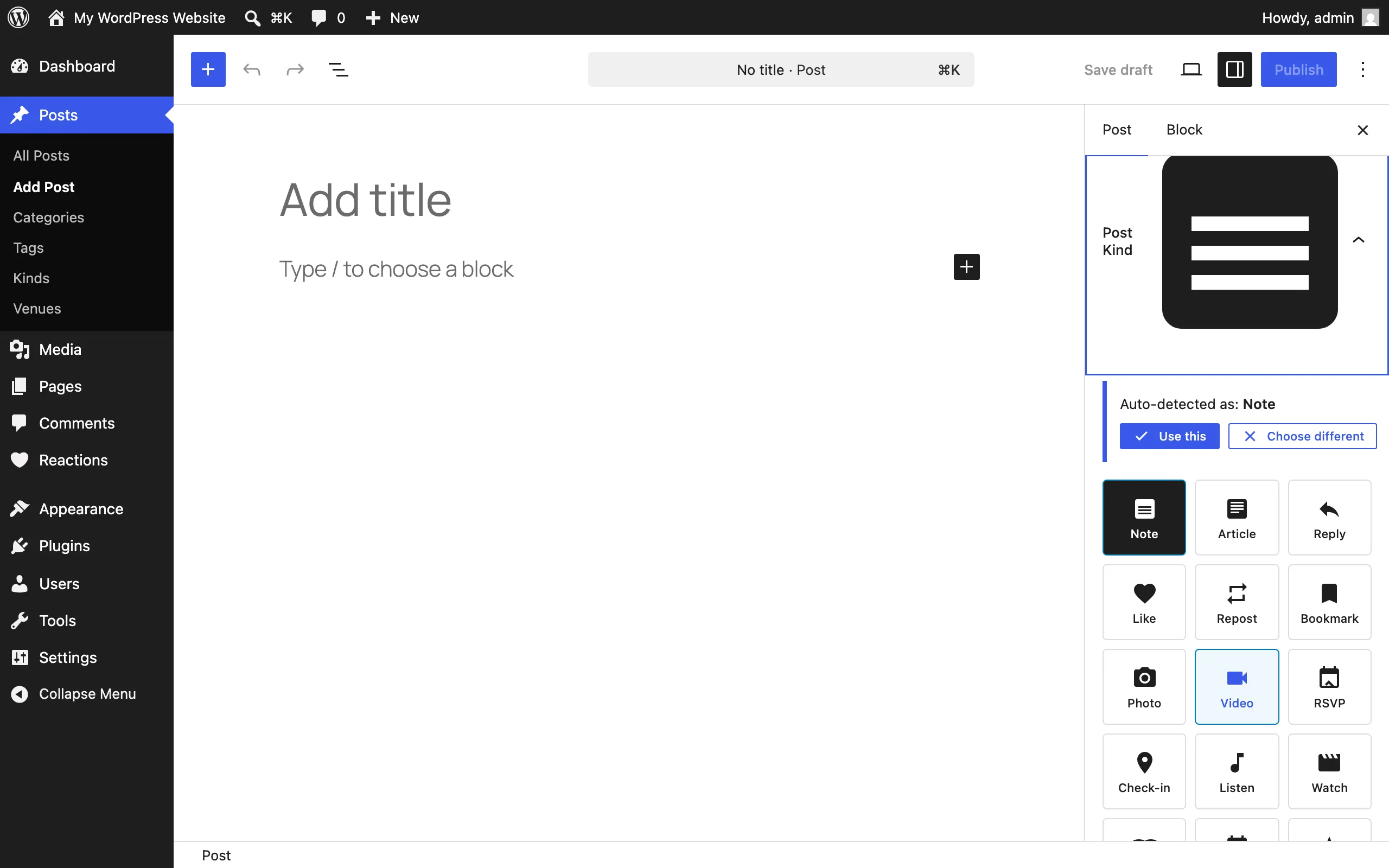Image resolution: width=1389 pixels, height=868 pixels.
Task: Open the WordPress logo menu
Action: click(x=18, y=17)
